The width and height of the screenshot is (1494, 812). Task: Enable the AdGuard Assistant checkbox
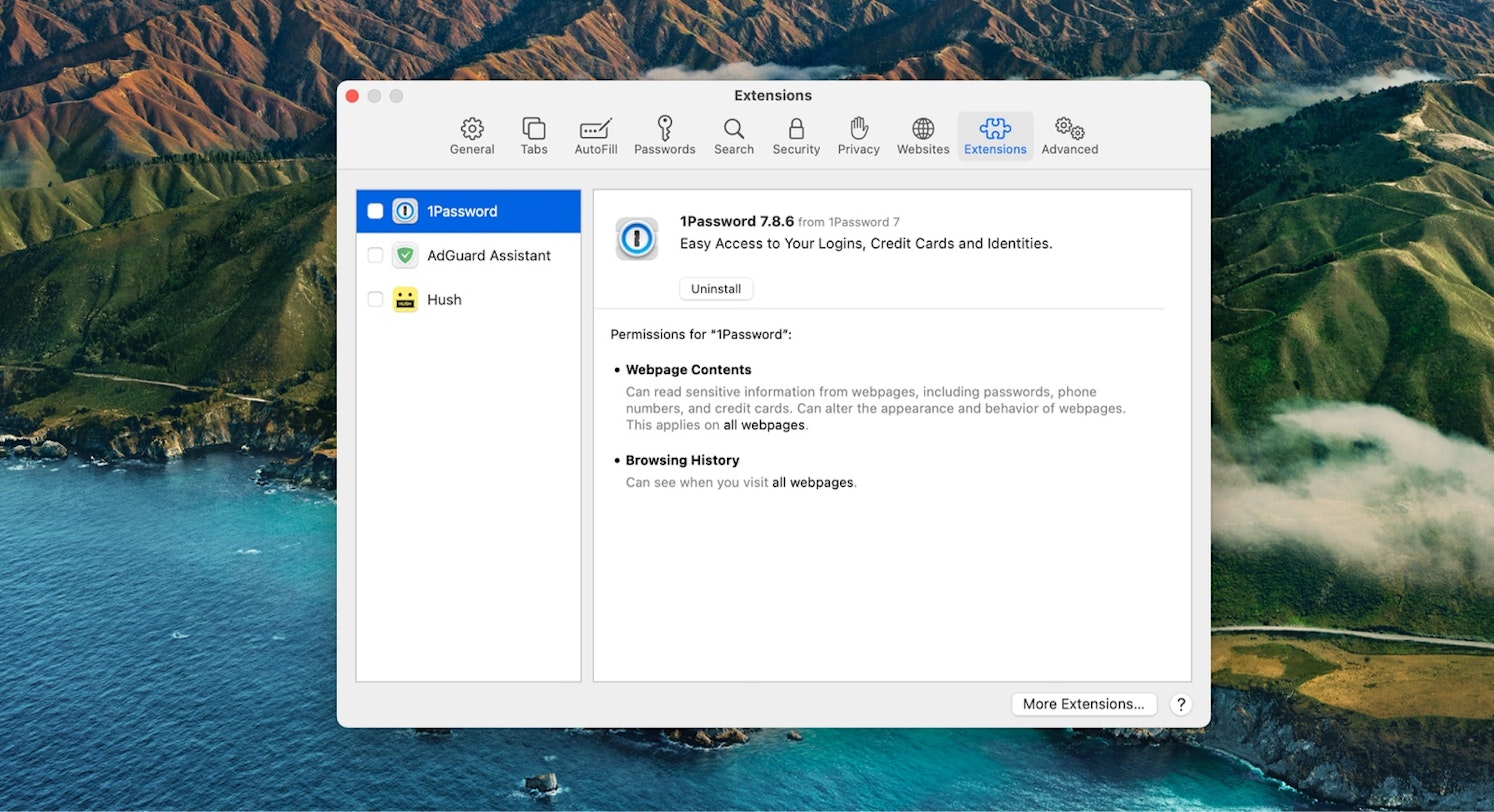[x=375, y=255]
